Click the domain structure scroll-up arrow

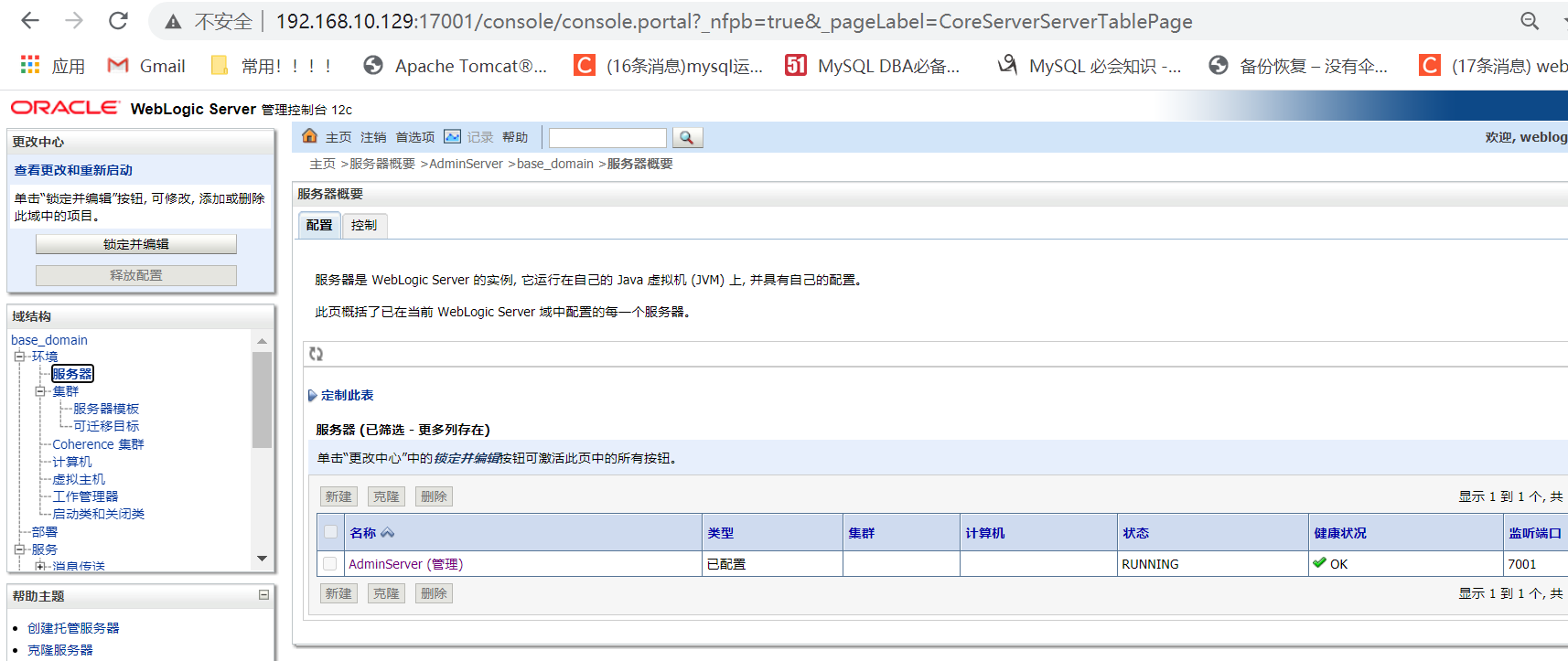[263, 341]
